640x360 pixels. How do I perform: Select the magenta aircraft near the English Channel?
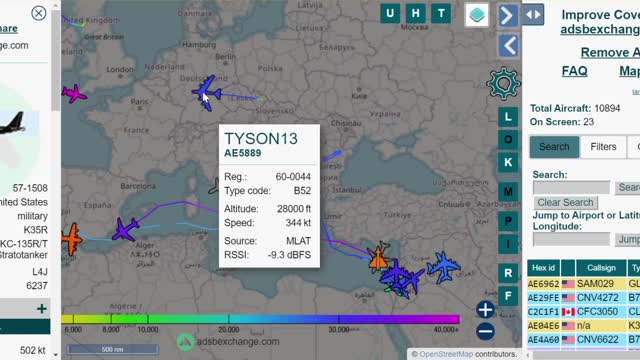(74, 93)
